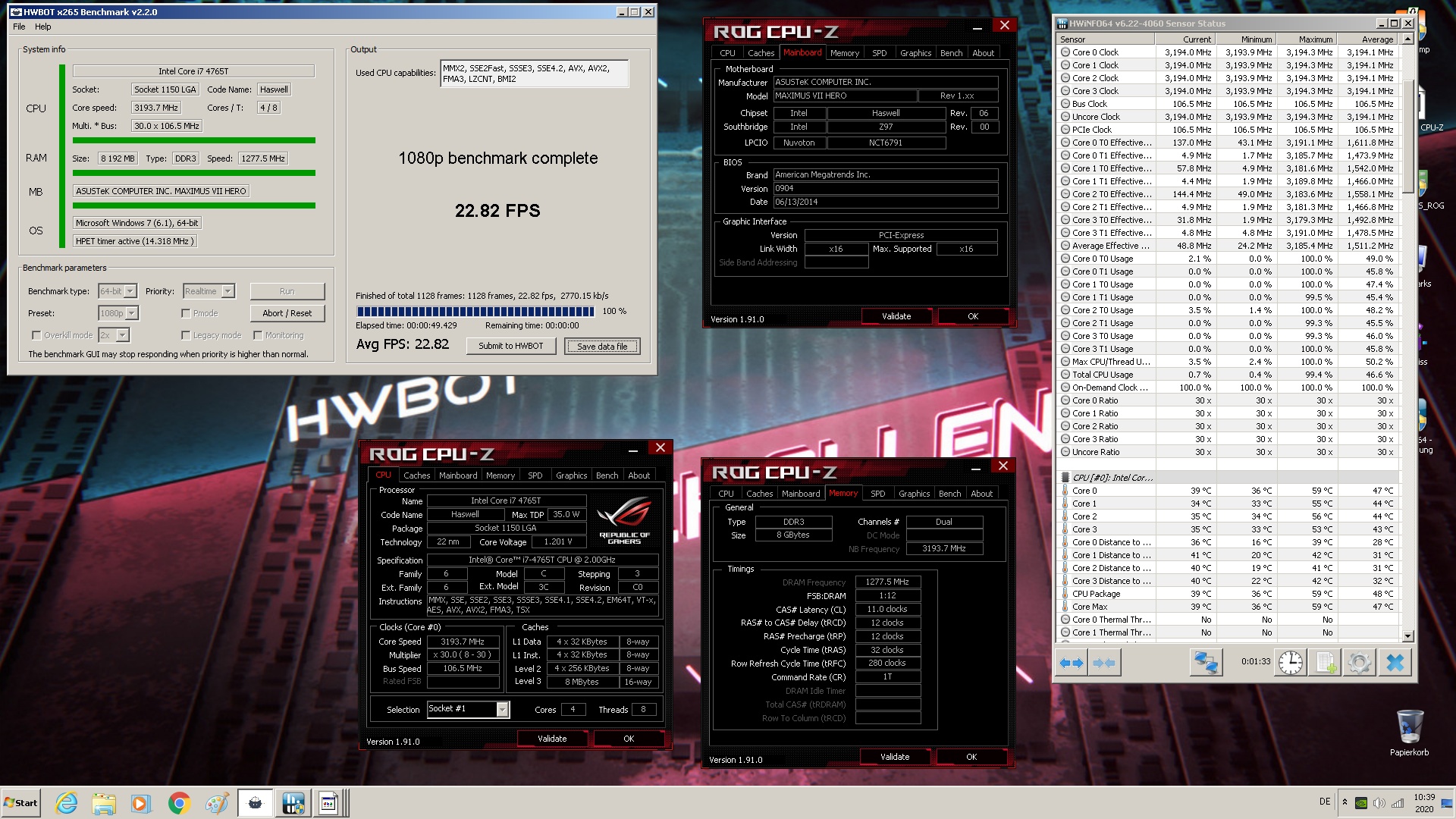
Task: Click HWiNFO expand columns arrows icon
Action: click(1071, 663)
